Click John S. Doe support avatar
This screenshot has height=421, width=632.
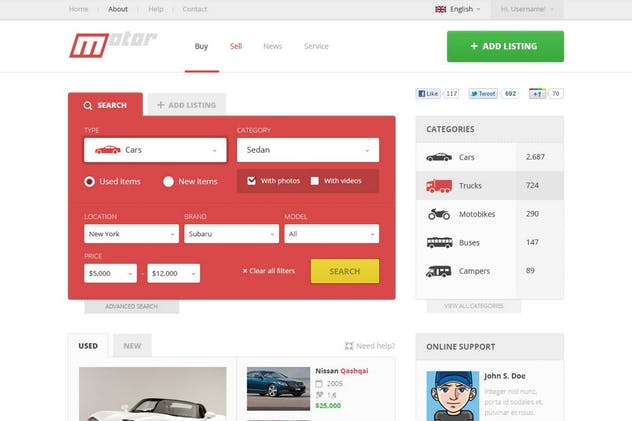click(x=453, y=396)
